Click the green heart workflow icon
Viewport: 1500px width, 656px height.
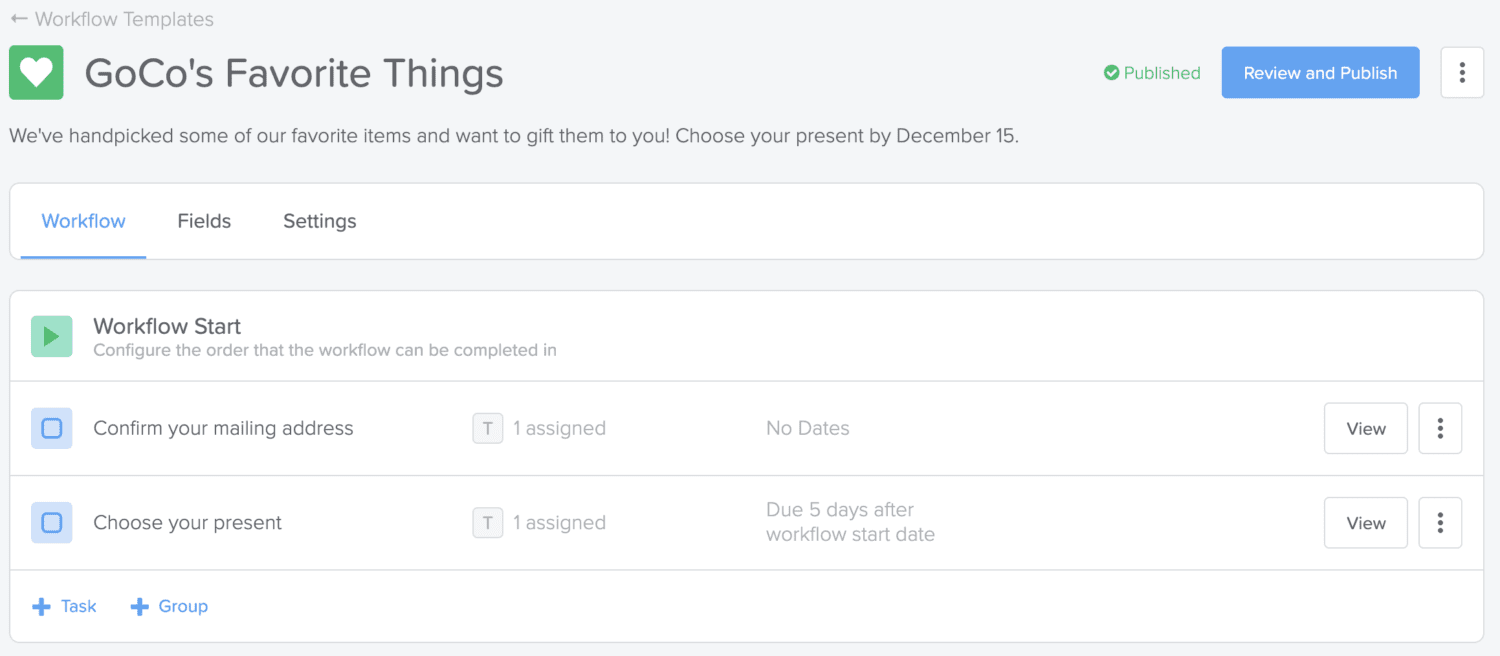36,73
